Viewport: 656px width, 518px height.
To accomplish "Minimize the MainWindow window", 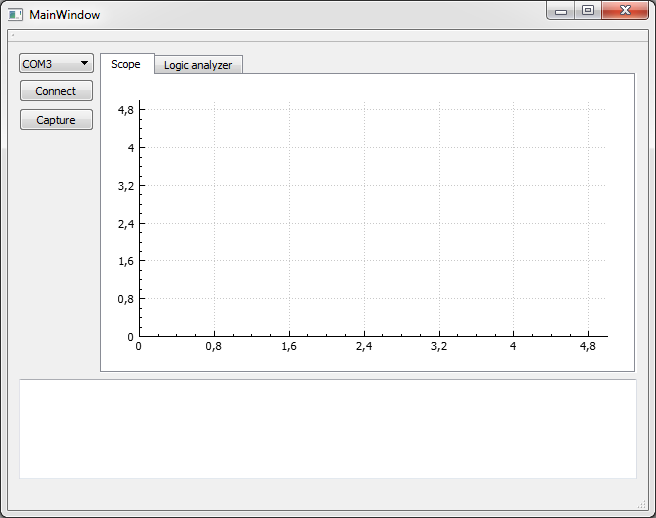I will tap(561, 11).
